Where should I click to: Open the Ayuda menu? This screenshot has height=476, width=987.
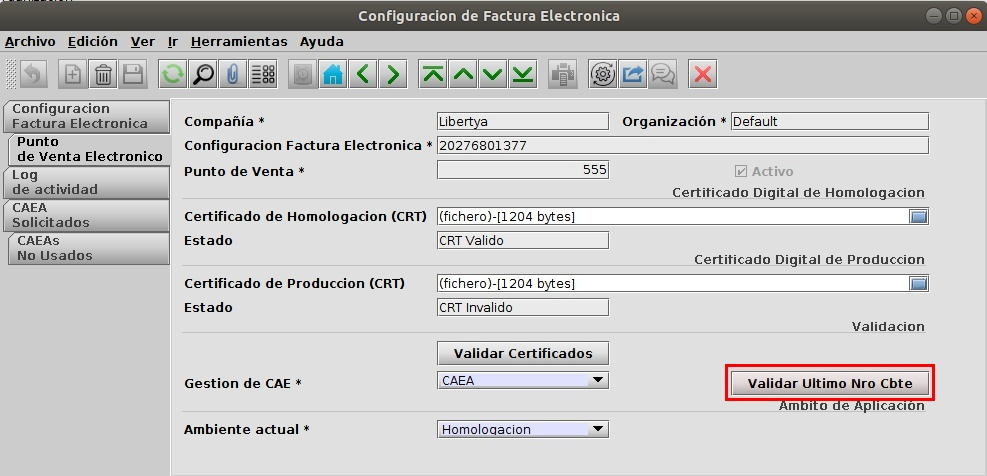point(322,42)
